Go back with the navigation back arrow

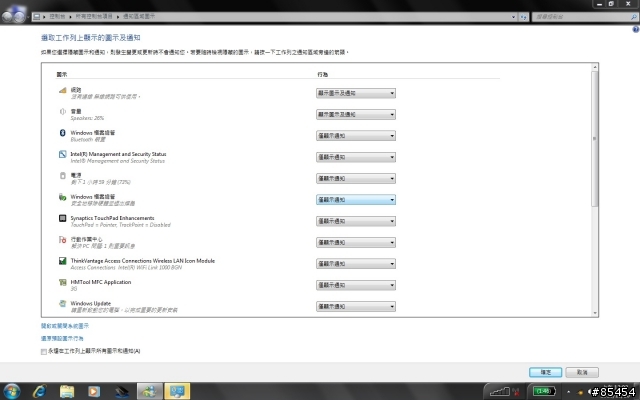(x=7, y=16)
